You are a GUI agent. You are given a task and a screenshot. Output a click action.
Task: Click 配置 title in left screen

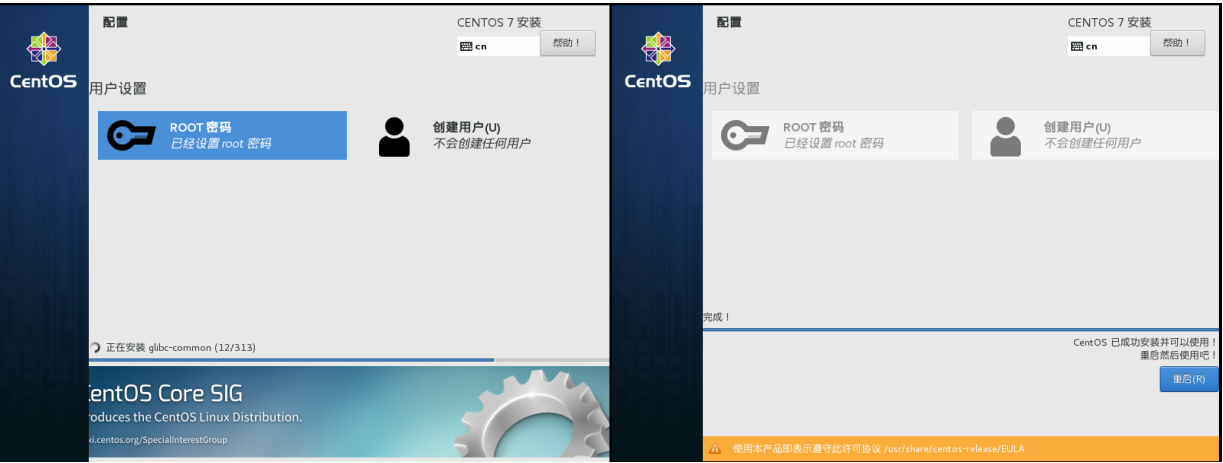point(115,22)
